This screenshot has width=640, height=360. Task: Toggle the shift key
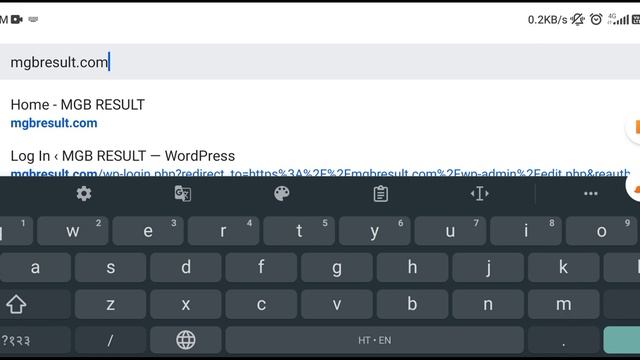(16, 304)
